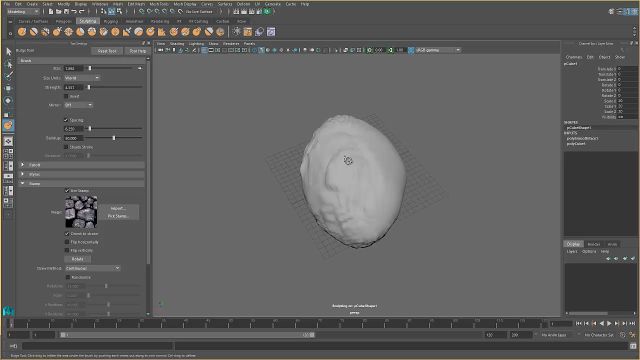
Task: Choose the Lasso select tool in the toolbox
Action: point(8,64)
